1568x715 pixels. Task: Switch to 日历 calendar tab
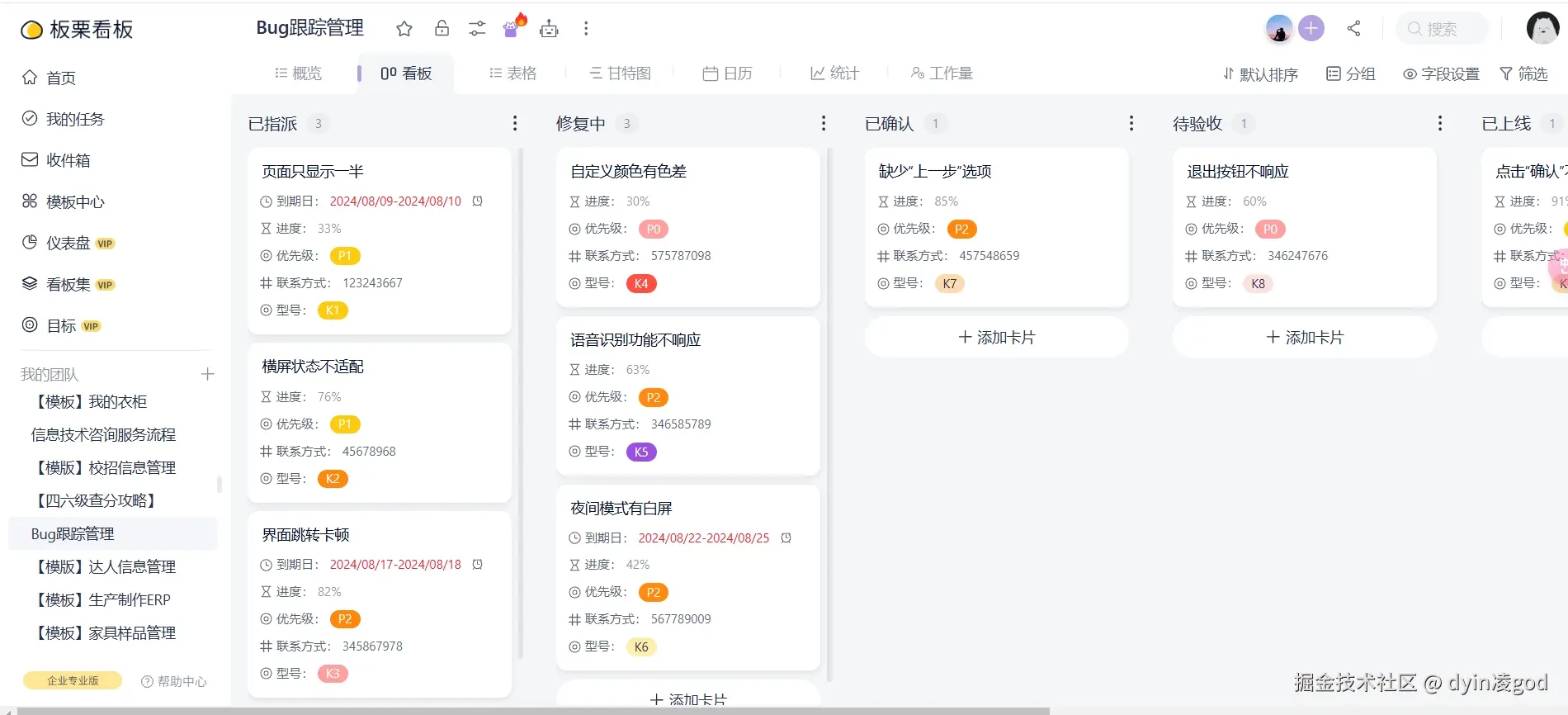[x=727, y=73]
